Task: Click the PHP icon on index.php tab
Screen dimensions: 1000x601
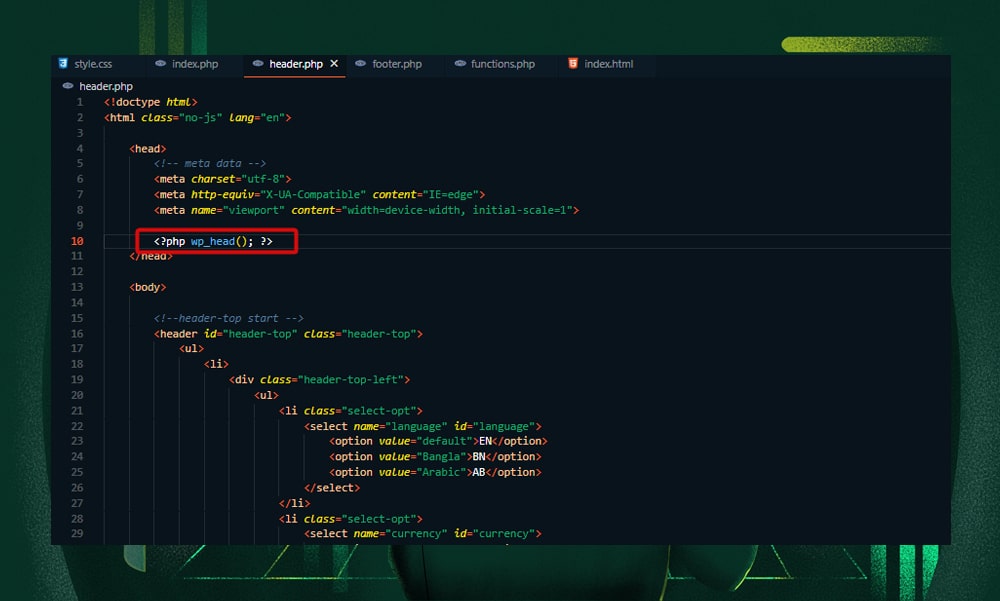Action: click(160, 64)
